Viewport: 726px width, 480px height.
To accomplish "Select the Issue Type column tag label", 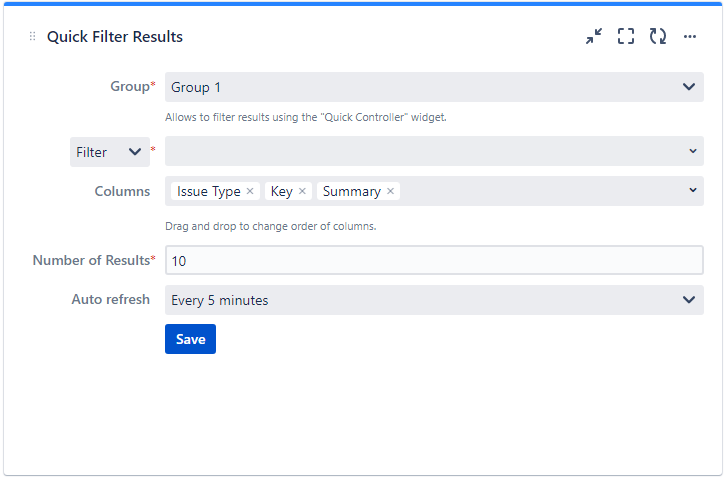I will click(x=208, y=191).
